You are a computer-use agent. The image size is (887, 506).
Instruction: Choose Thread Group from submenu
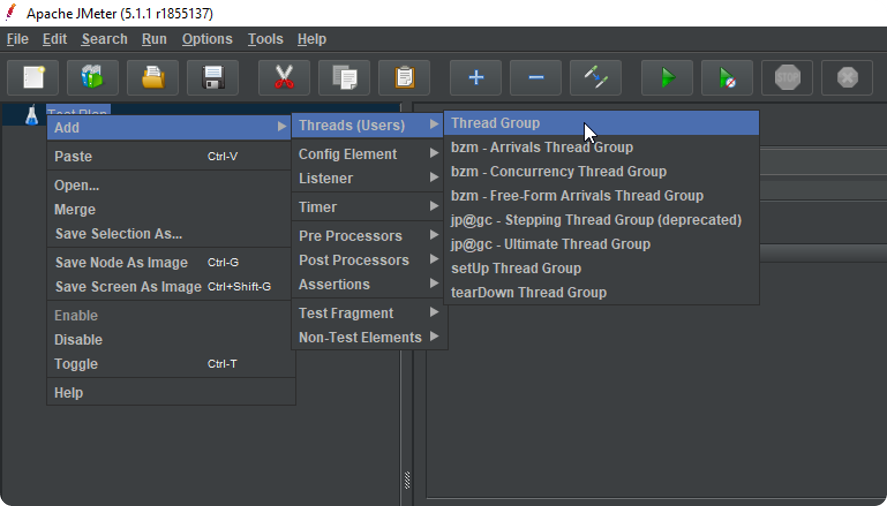point(601,123)
